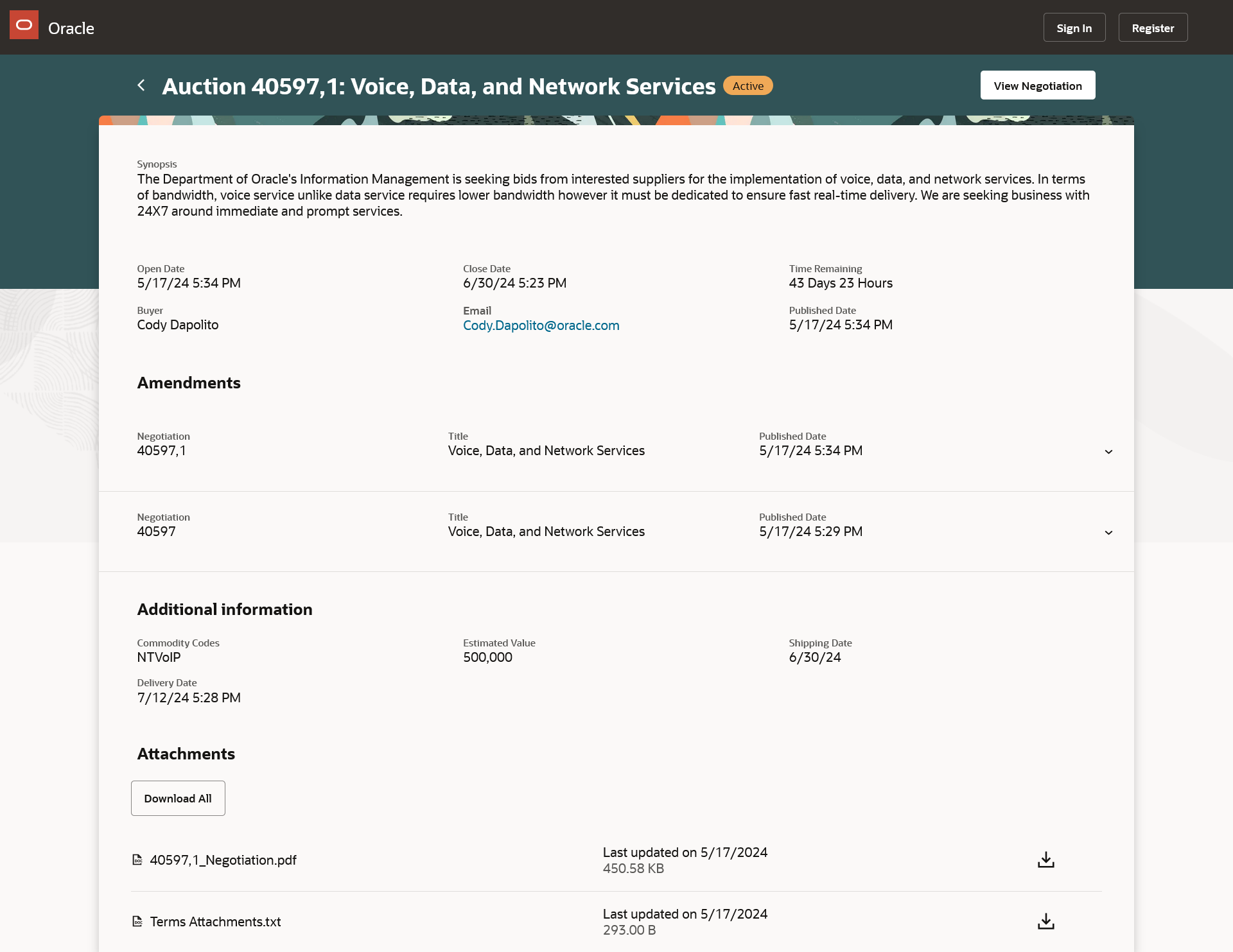This screenshot has height=952, width=1233.
Task: Select Delivery Date 7/12/24 5:28 PM
Action: pos(189,698)
